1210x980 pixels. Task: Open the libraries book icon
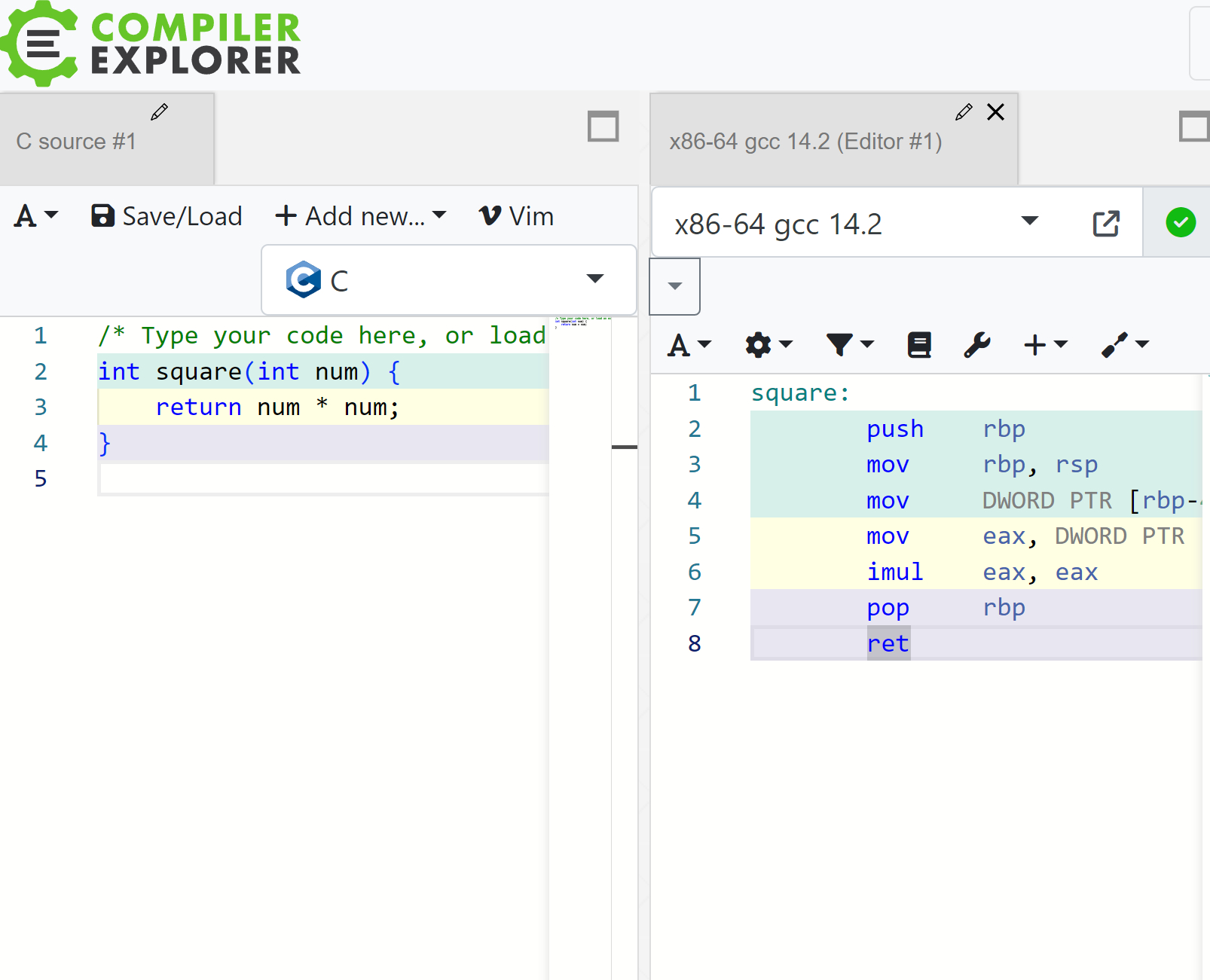pos(919,345)
